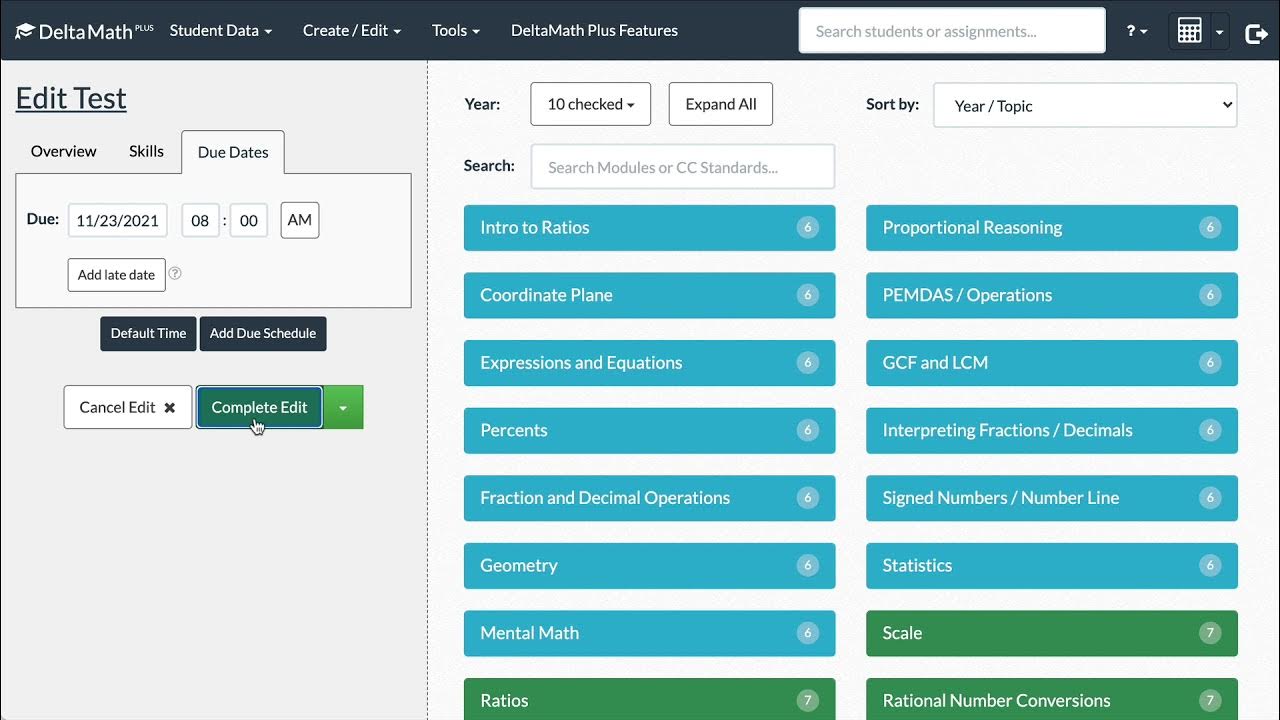Open the Tools menu
This screenshot has width=1280, height=720.
456,31
